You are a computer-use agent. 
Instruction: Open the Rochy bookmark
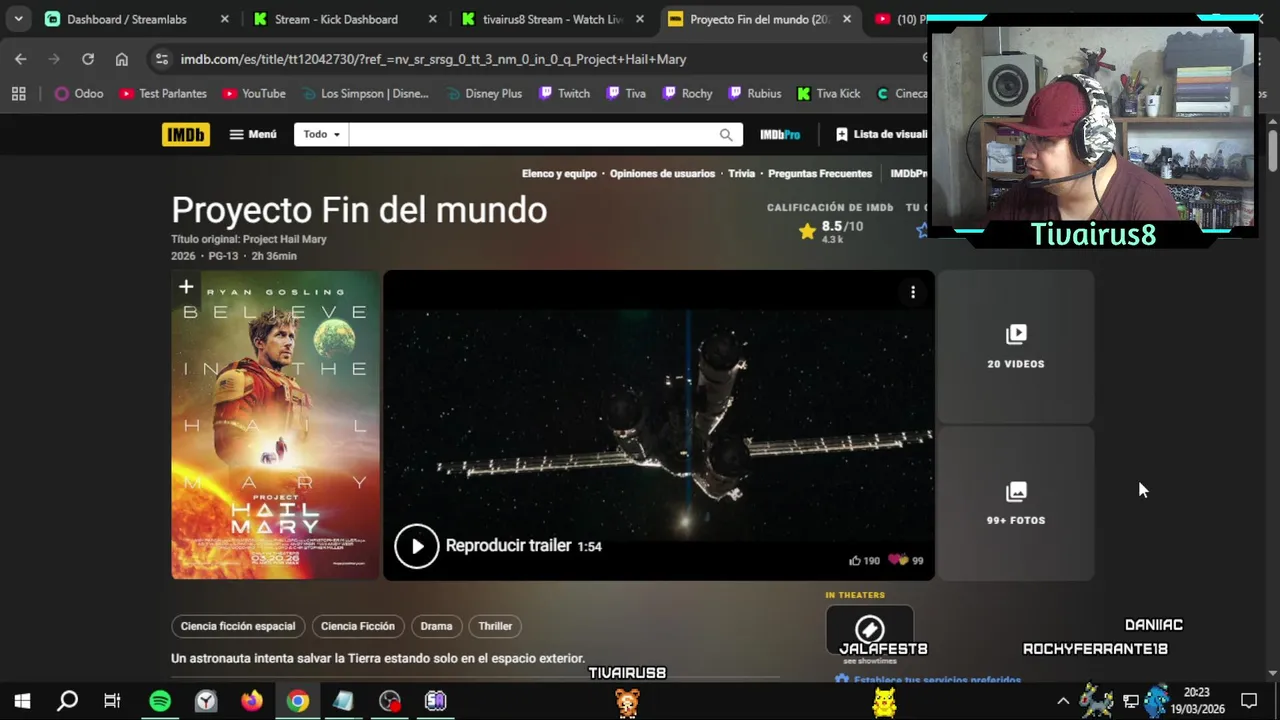tap(686, 93)
